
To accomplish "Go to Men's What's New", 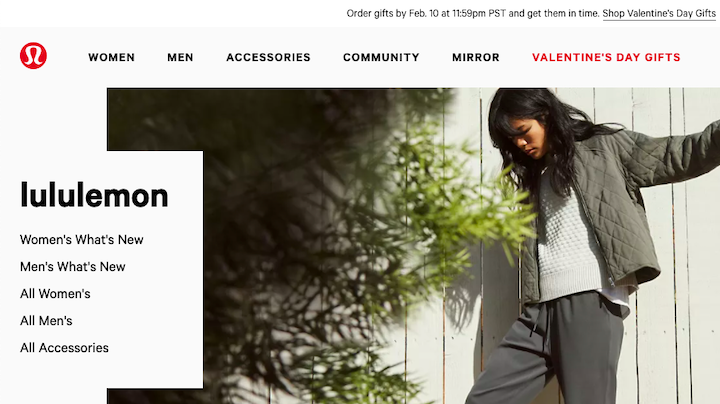I will [x=73, y=267].
